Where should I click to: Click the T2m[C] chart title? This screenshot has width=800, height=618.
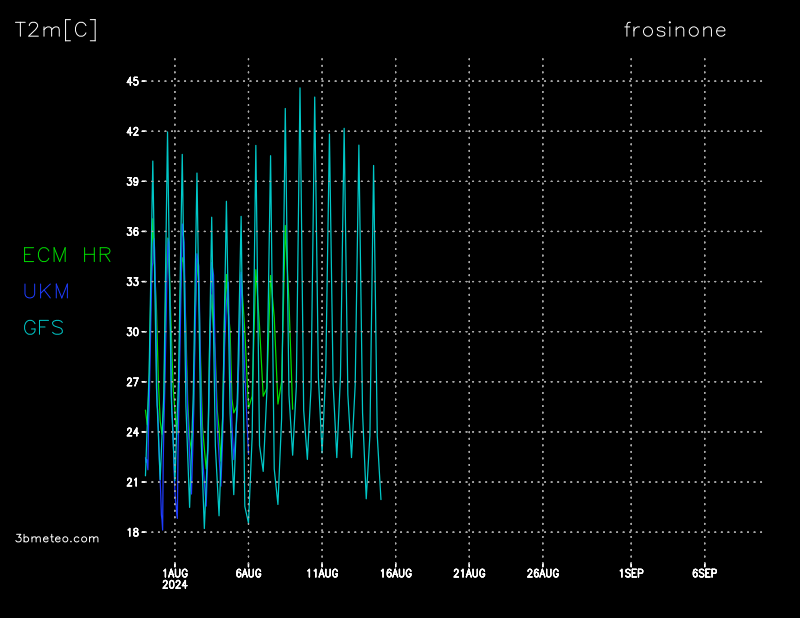(x=56, y=30)
